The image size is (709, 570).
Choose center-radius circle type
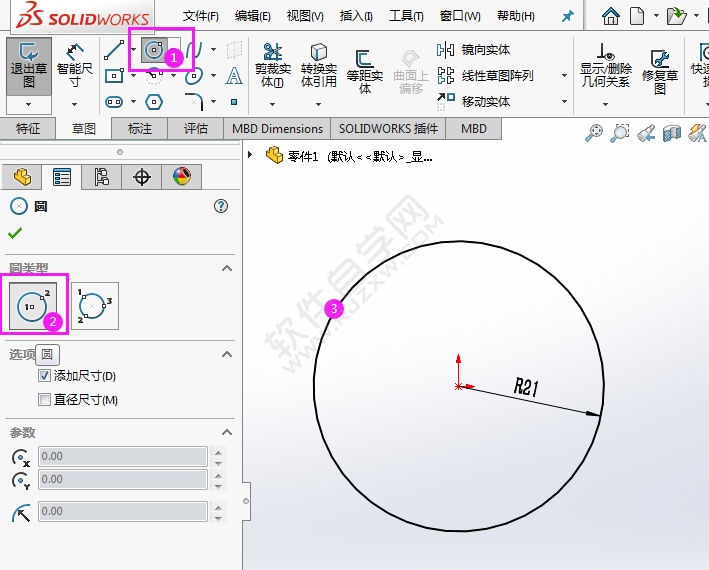click(x=33, y=306)
